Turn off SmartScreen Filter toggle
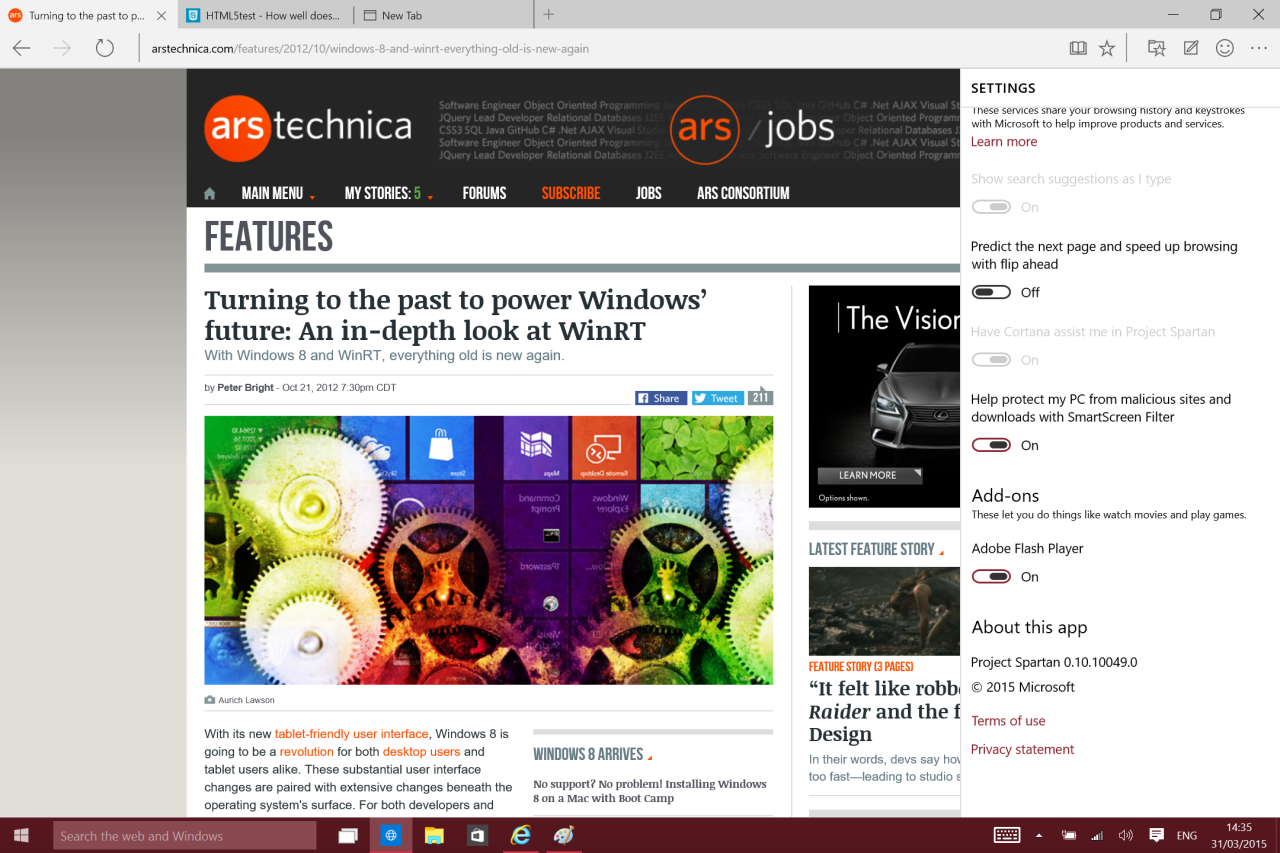 coord(991,445)
